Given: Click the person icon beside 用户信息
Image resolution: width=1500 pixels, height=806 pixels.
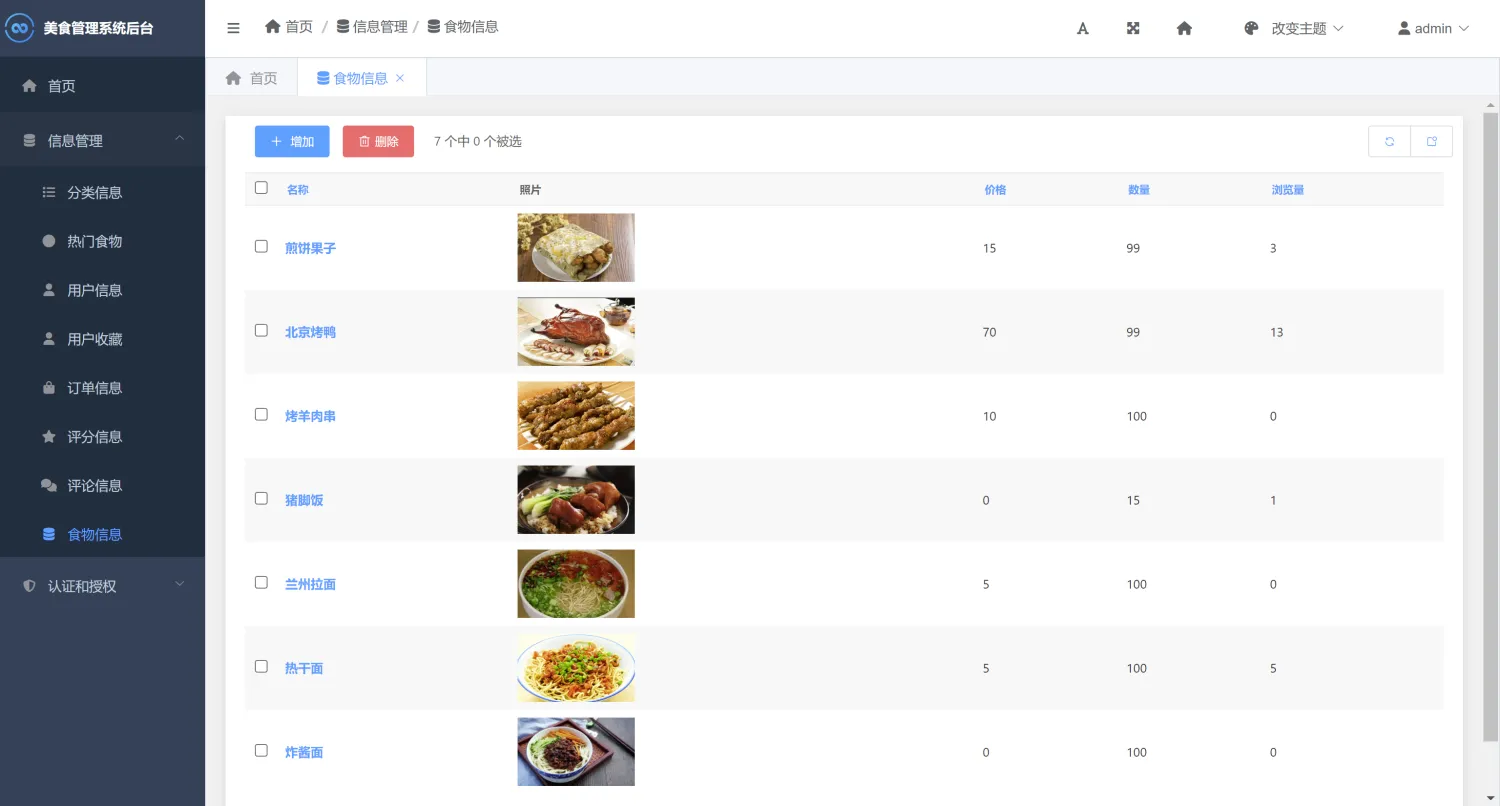Looking at the screenshot, I should 49,290.
